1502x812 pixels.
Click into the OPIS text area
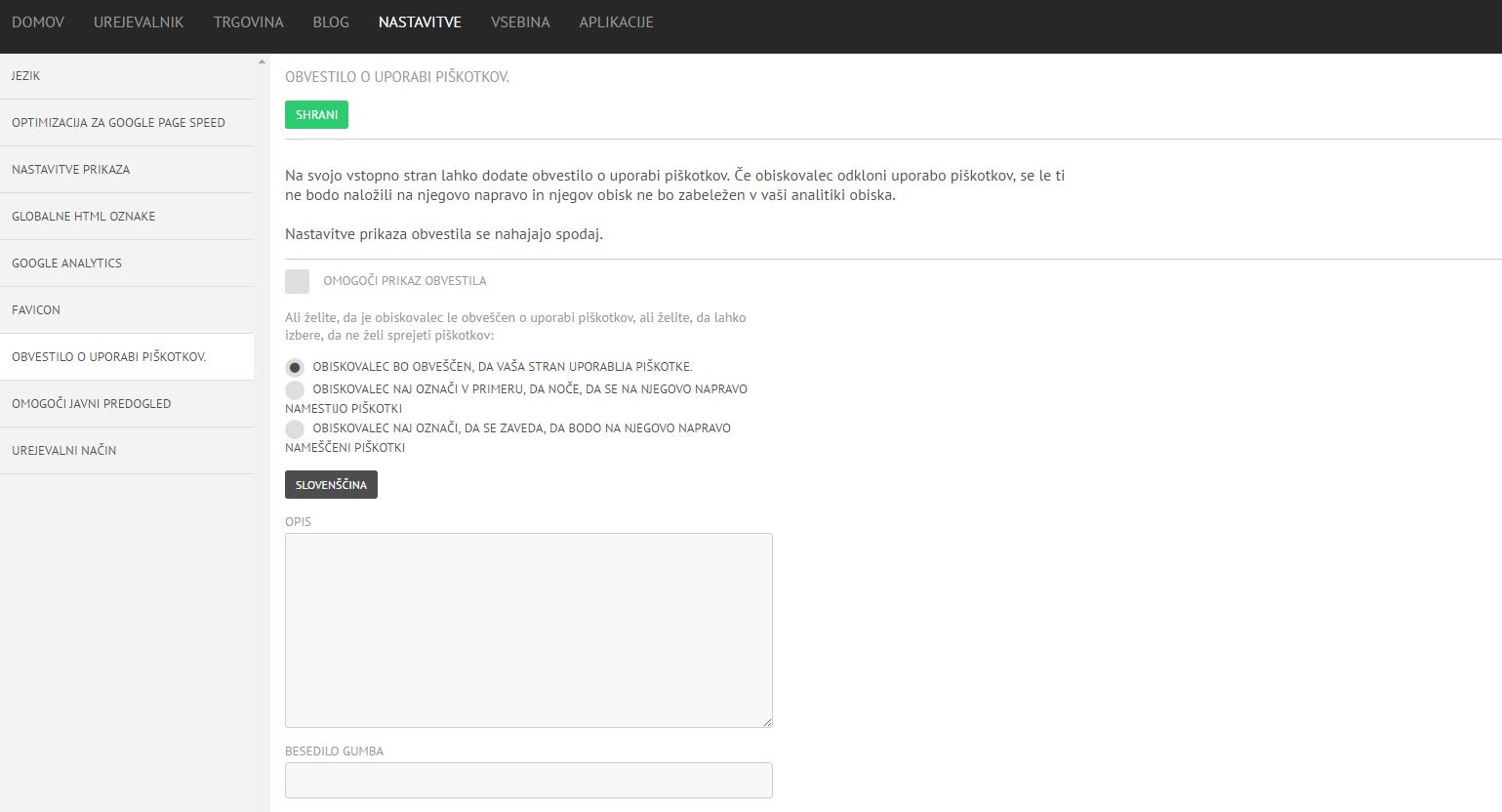(x=529, y=630)
